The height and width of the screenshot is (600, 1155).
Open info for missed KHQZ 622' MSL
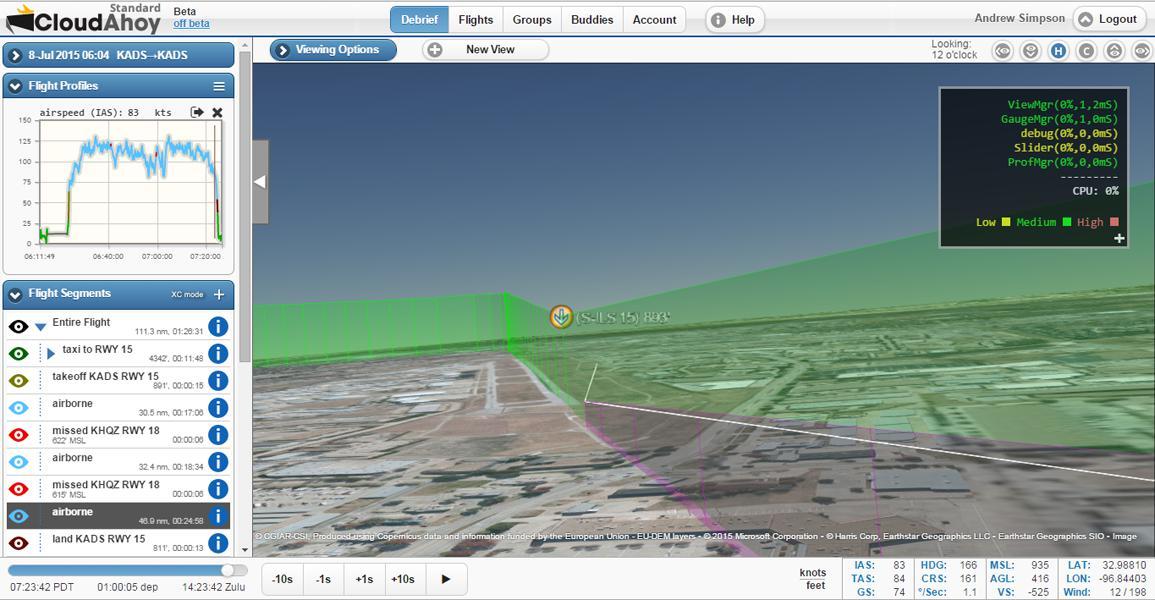pyautogui.click(x=218, y=434)
